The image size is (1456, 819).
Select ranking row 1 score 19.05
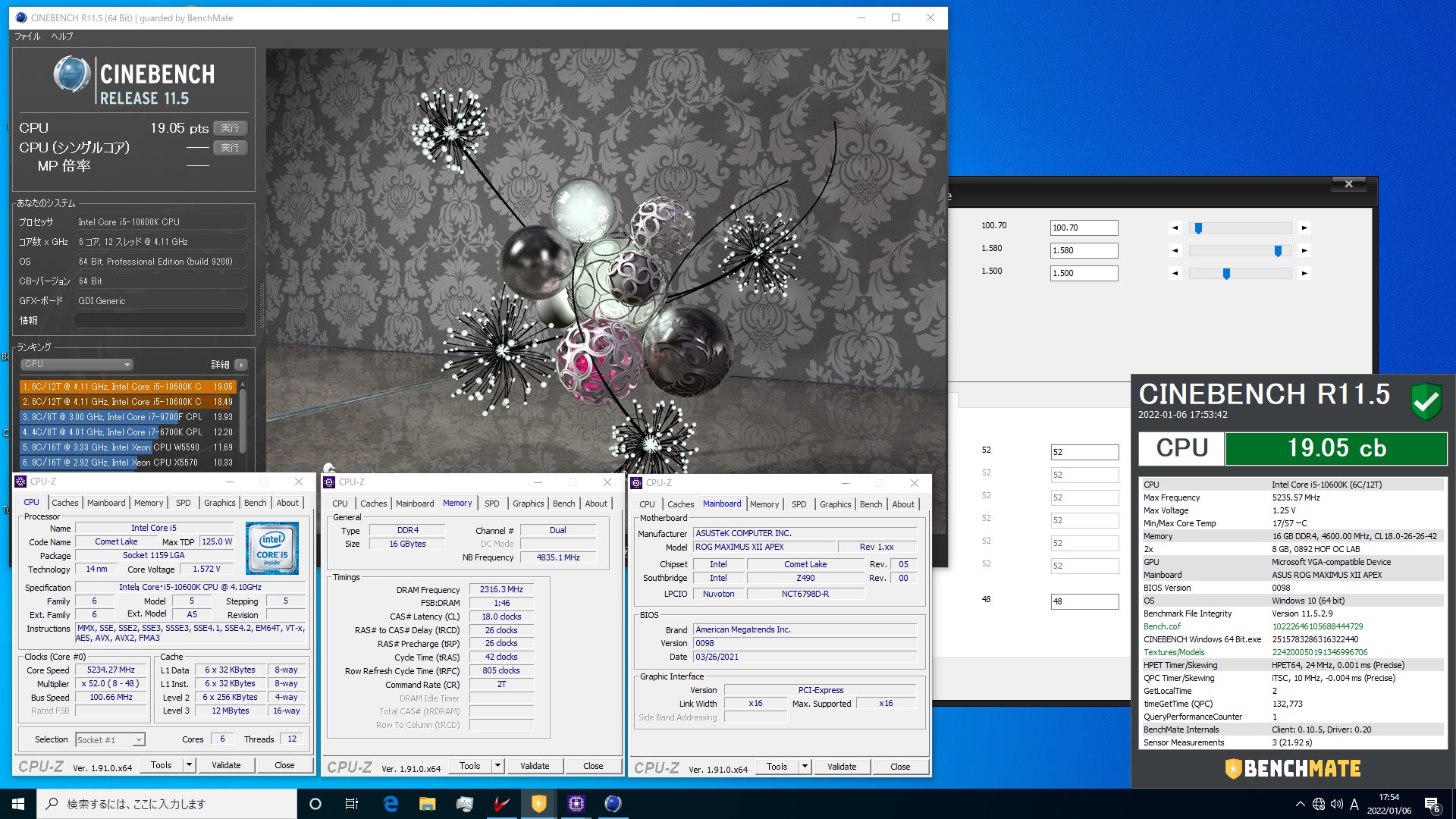click(127, 387)
